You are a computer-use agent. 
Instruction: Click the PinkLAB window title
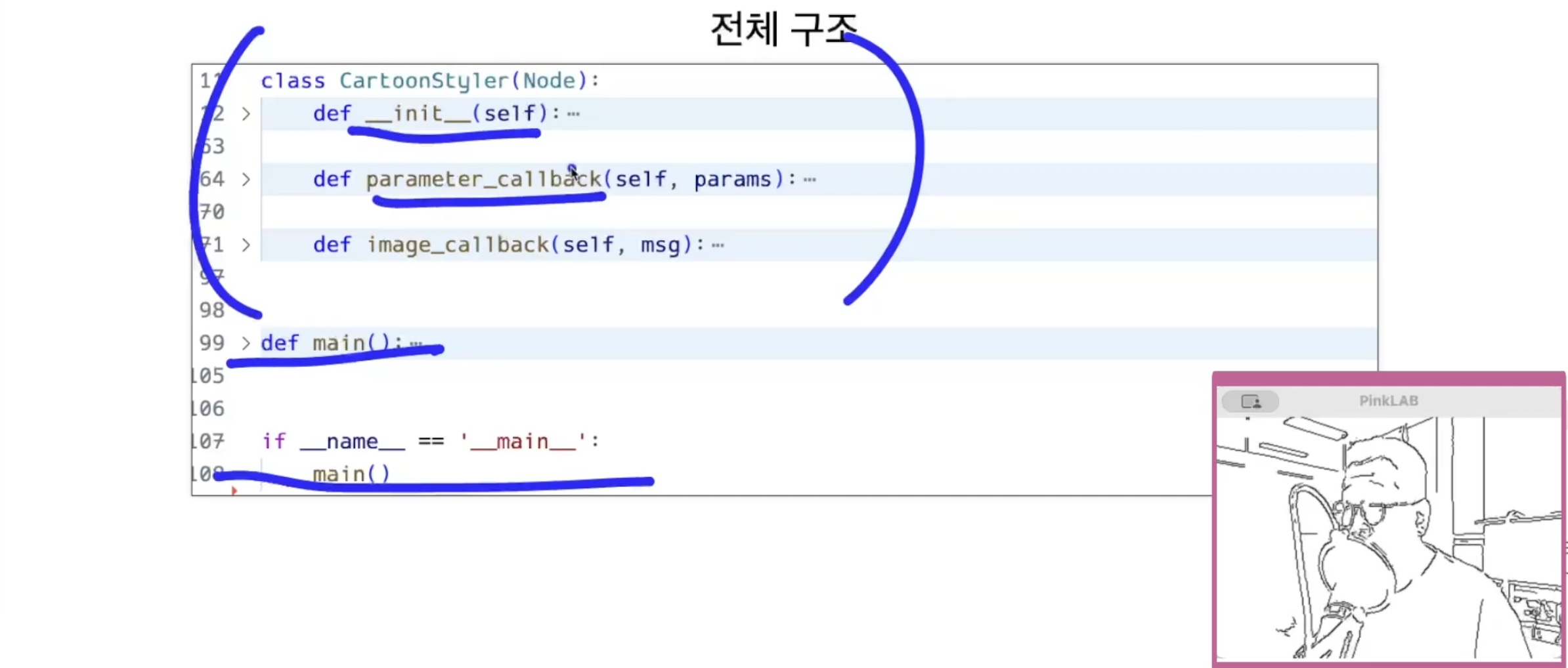click(1388, 400)
